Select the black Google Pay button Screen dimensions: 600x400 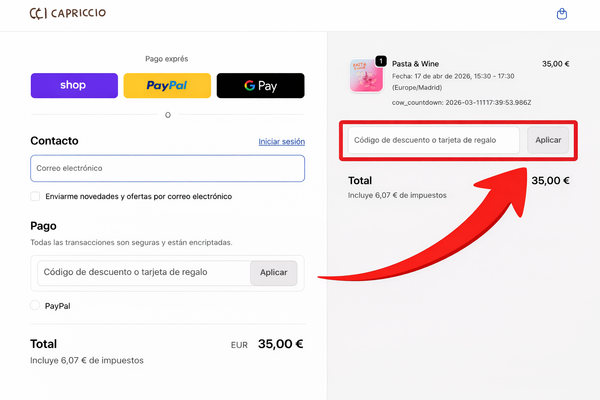tap(261, 85)
